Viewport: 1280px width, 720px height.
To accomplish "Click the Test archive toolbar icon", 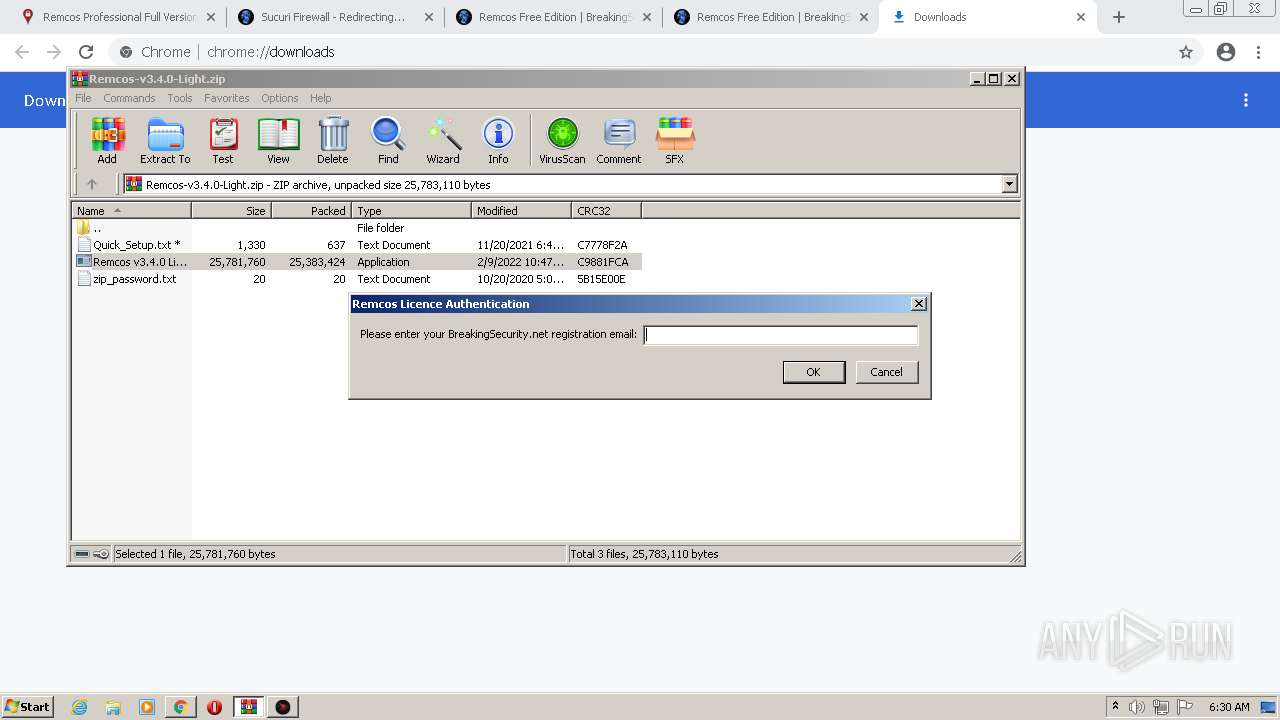I will (222, 140).
